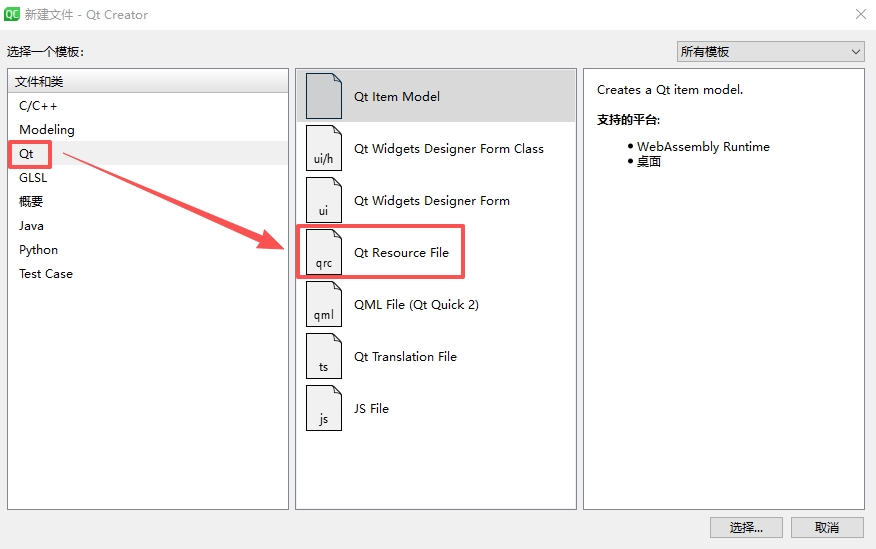Select the C/C++ category

[148, 106]
